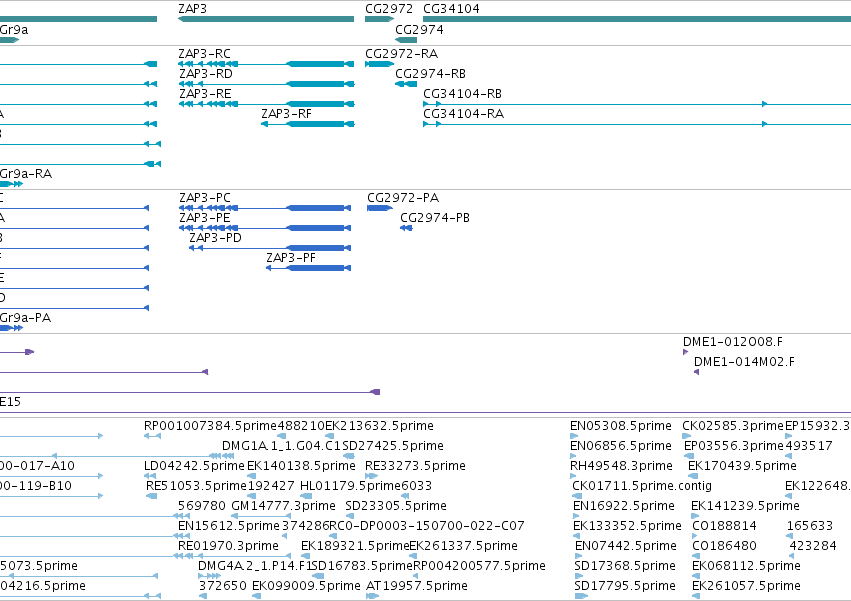The width and height of the screenshot is (851, 601).
Task: Click DME1-012O08.F feature label
Action: [733, 342]
